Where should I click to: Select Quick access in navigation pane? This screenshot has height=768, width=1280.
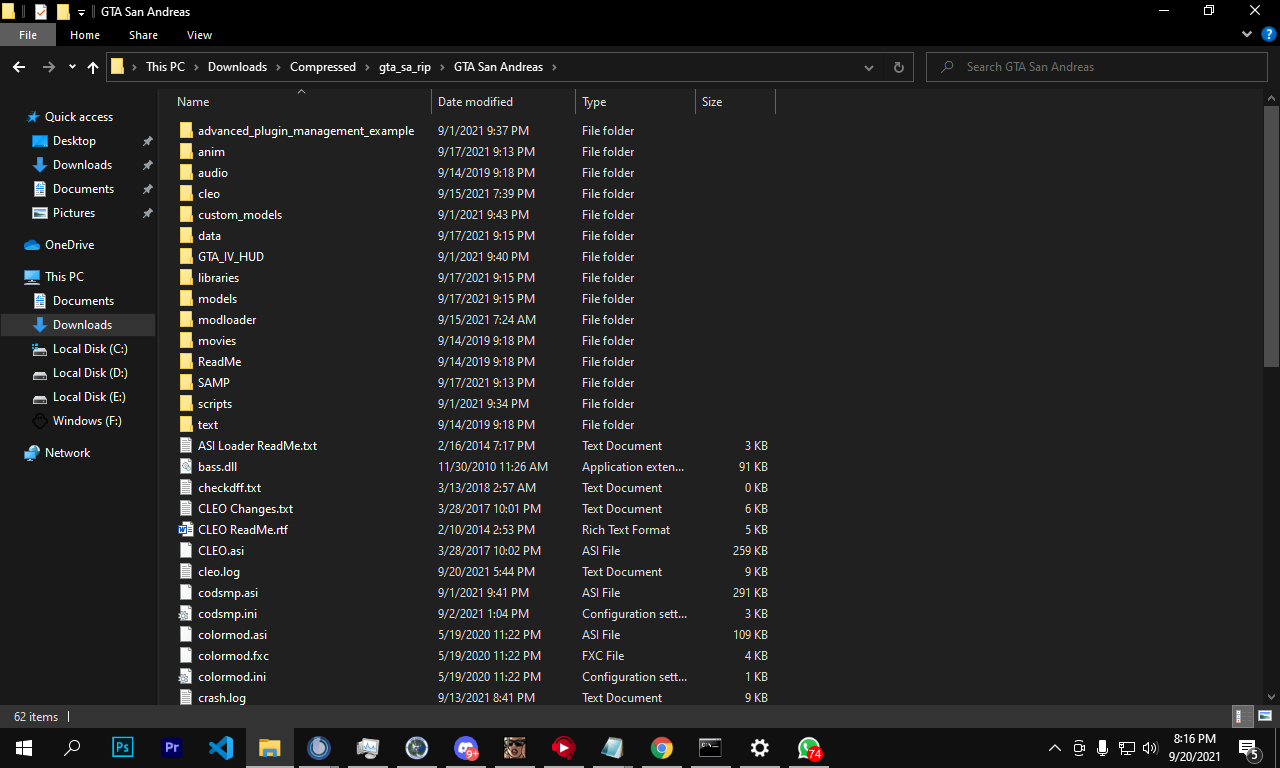tap(78, 117)
